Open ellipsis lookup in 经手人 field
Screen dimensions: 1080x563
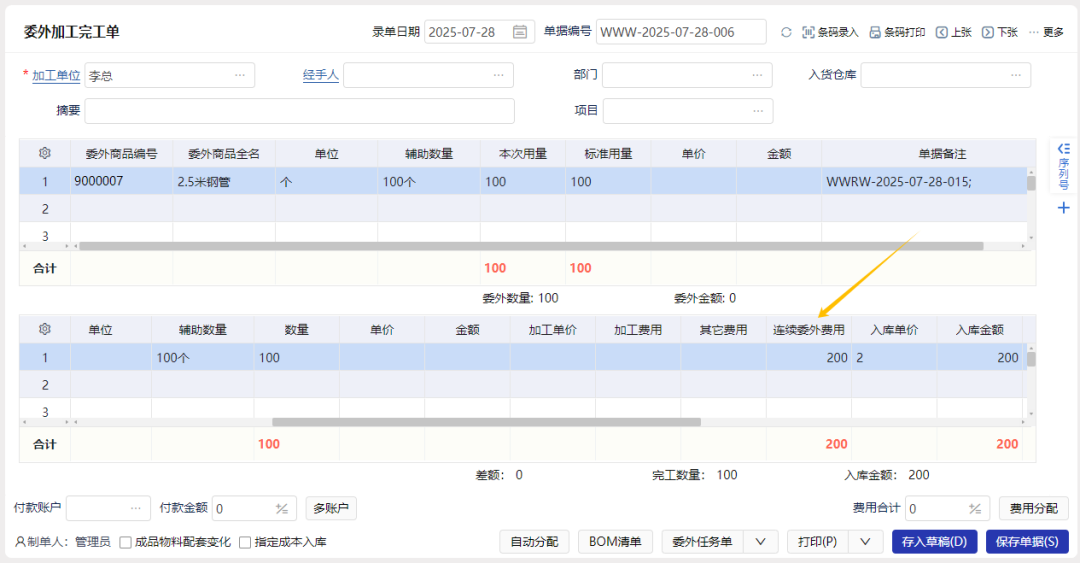(499, 75)
